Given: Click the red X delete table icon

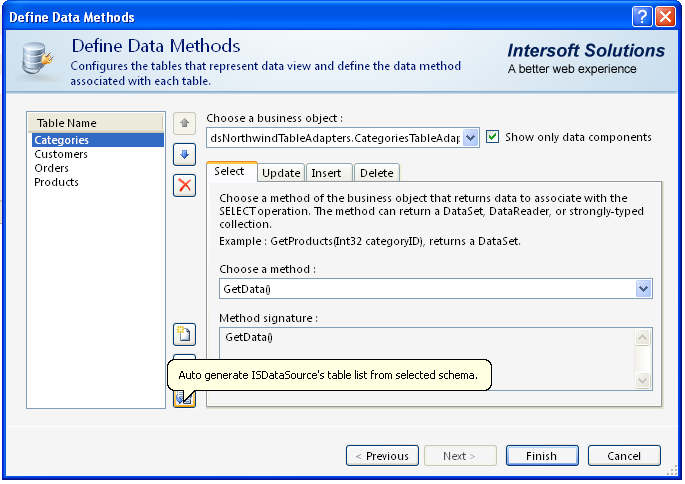Looking at the screenshot, I should pos(184,185).
